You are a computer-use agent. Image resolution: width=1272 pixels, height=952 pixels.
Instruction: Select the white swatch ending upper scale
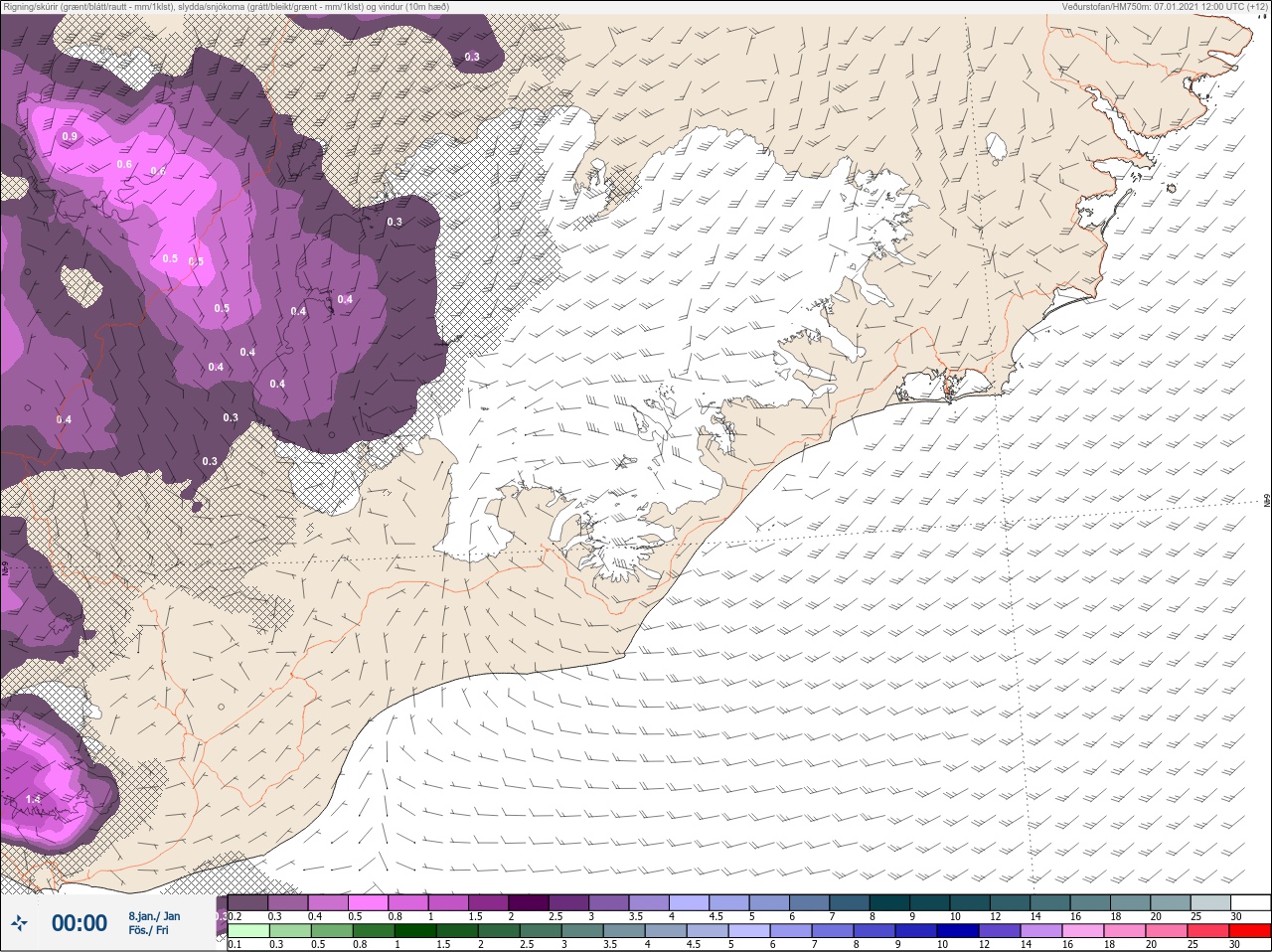point(1250,902)
